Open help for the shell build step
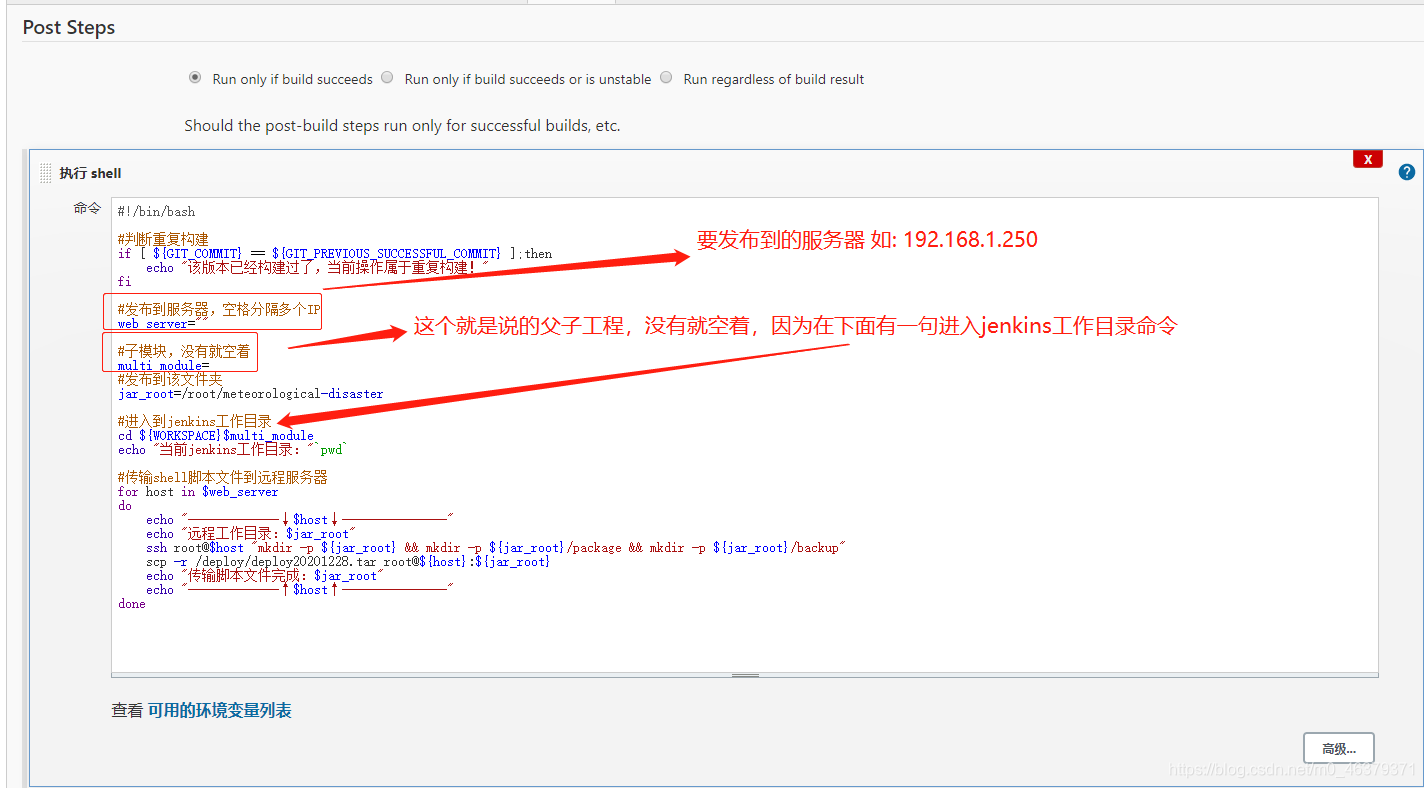This screenshot has width=1424, height=788. pos(1407,172)
